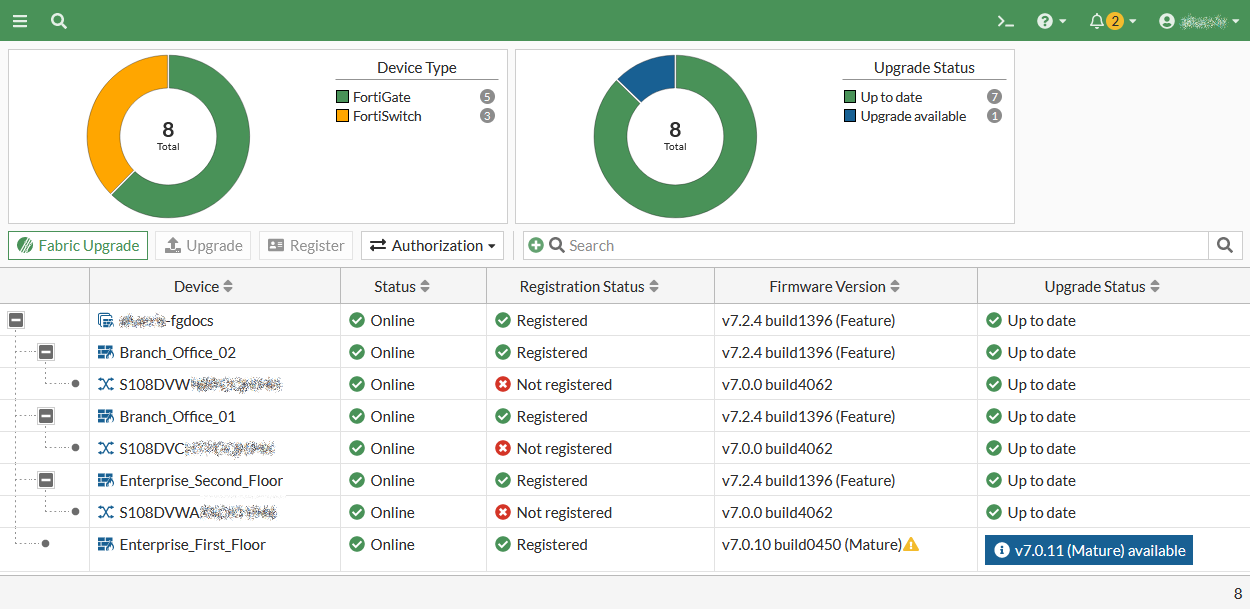Click the firmware warning triangle icon
The image size is (1250, 609).
(911, 545)
